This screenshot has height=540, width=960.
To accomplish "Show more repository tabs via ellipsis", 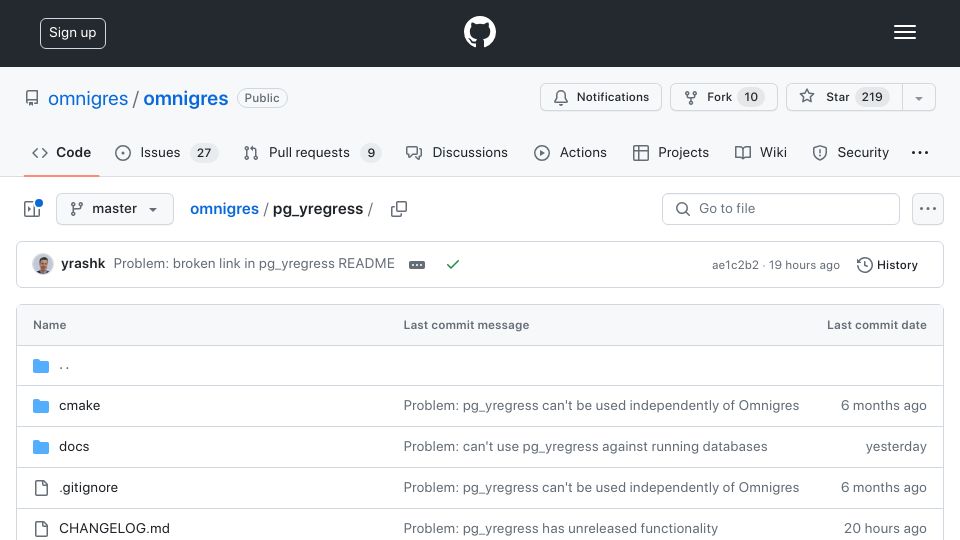I will click(920, 152).
